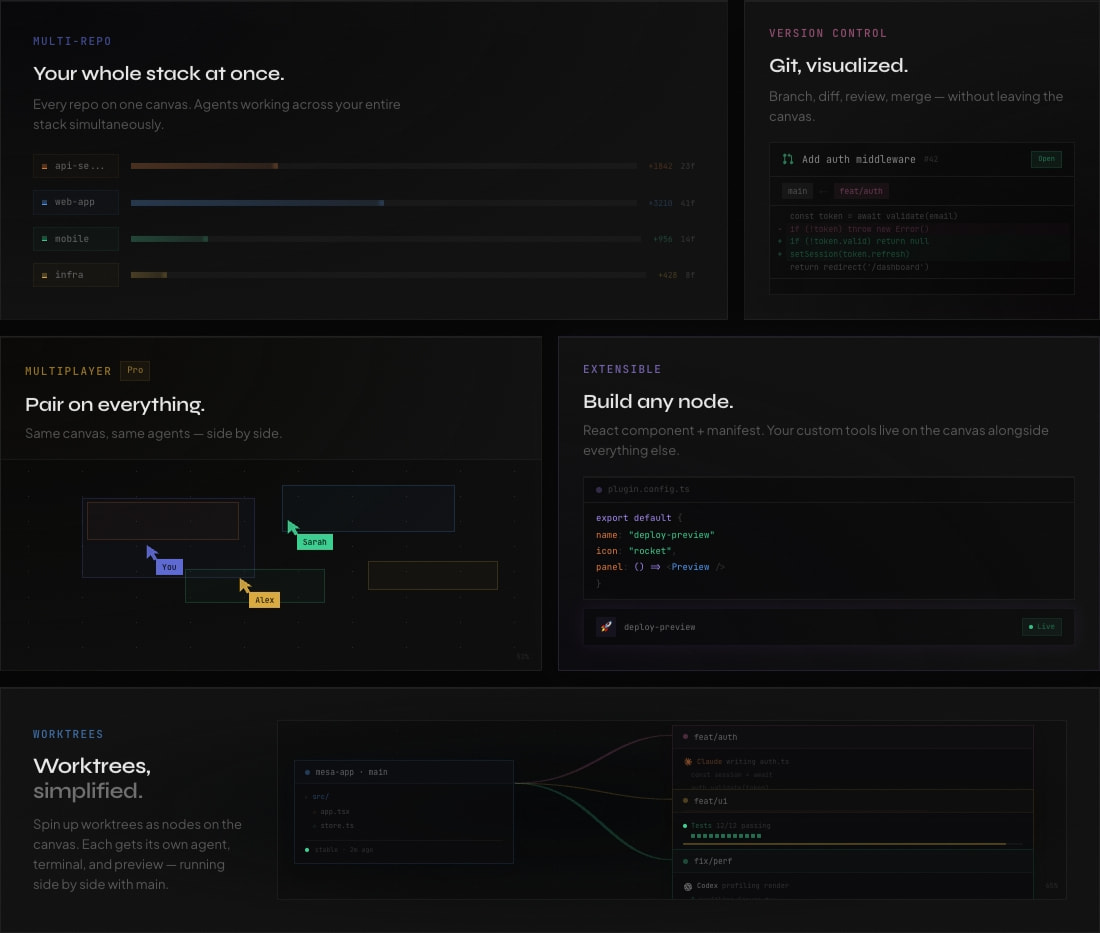1100x933 pixels.
Task: Click the fix/perf worktree header
Action: 852,861
